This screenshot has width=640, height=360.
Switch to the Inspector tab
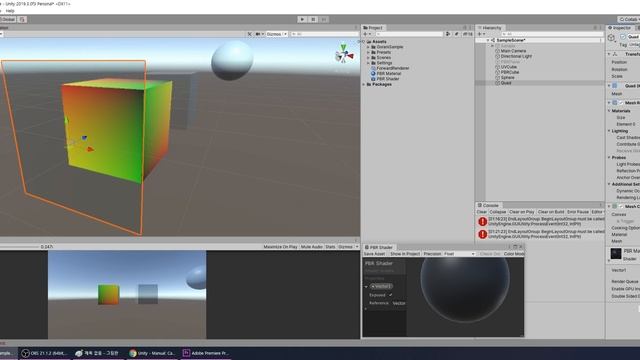[619, 28]
